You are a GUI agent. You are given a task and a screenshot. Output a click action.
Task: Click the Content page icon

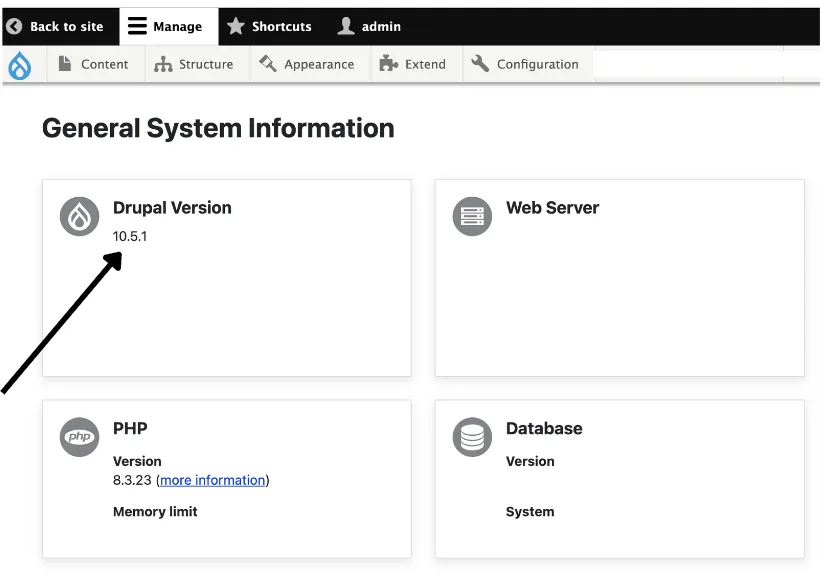pyautogui.click(x=65, y=64)
